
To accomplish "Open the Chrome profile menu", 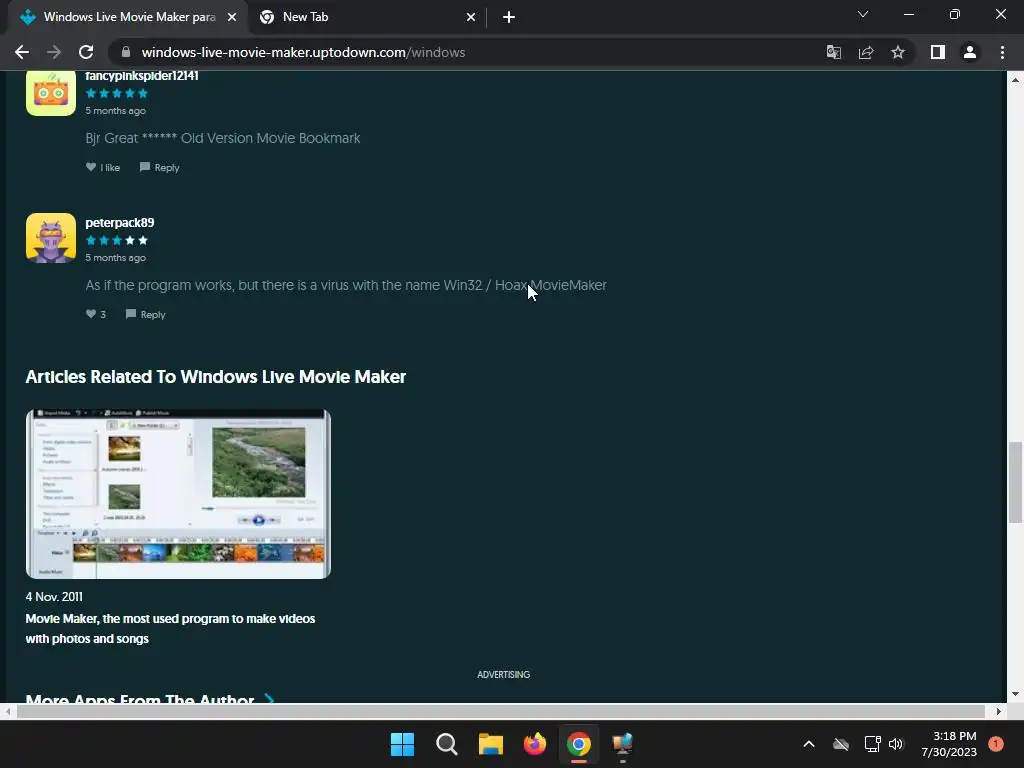I will (970, 52).
